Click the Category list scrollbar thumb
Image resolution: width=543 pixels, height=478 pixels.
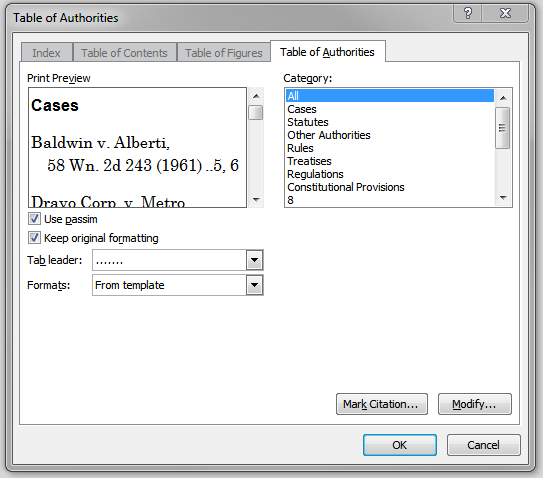502,128
